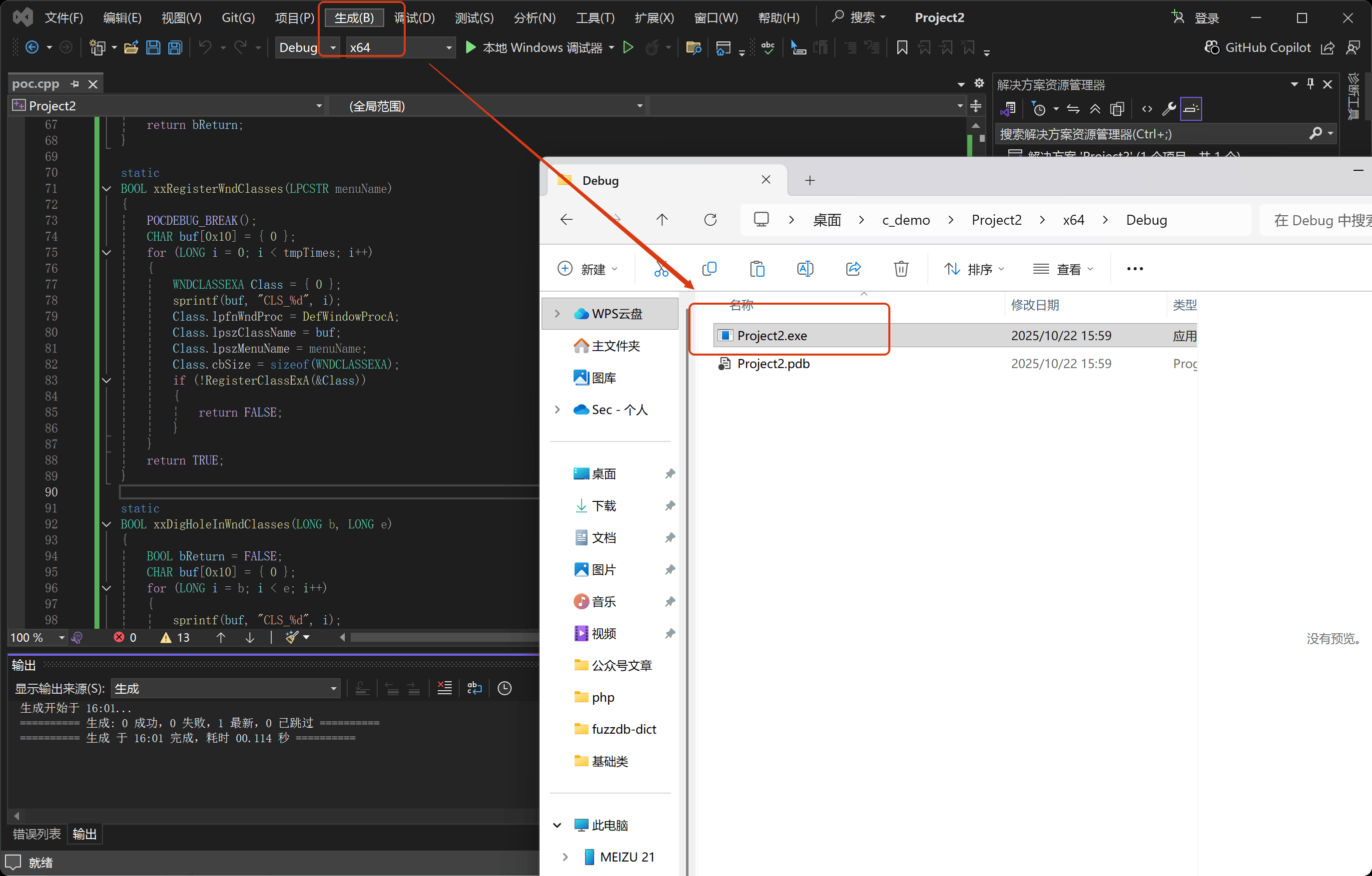Select the Properties wrench icon in Solution Explorer
This screenshot has width=1372, height=876.
click(1169, 108)
